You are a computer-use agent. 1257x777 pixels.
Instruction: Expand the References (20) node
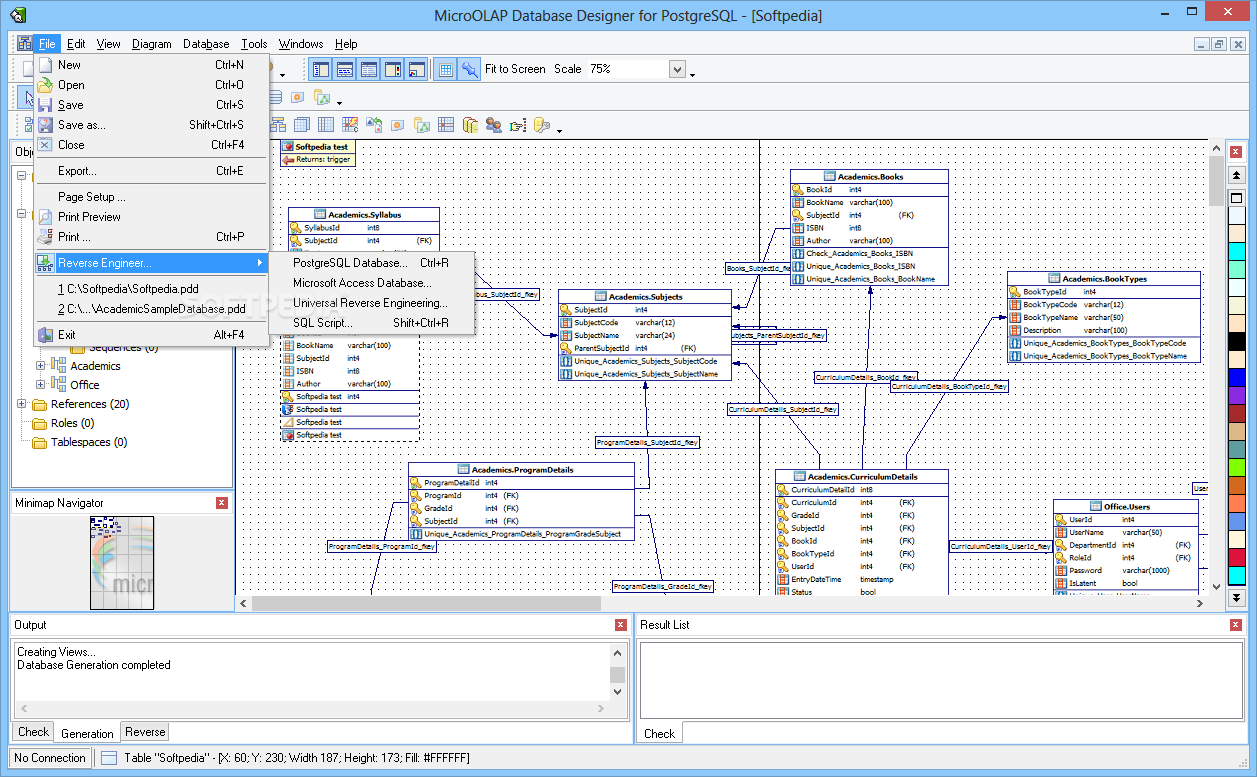point(22,404)
